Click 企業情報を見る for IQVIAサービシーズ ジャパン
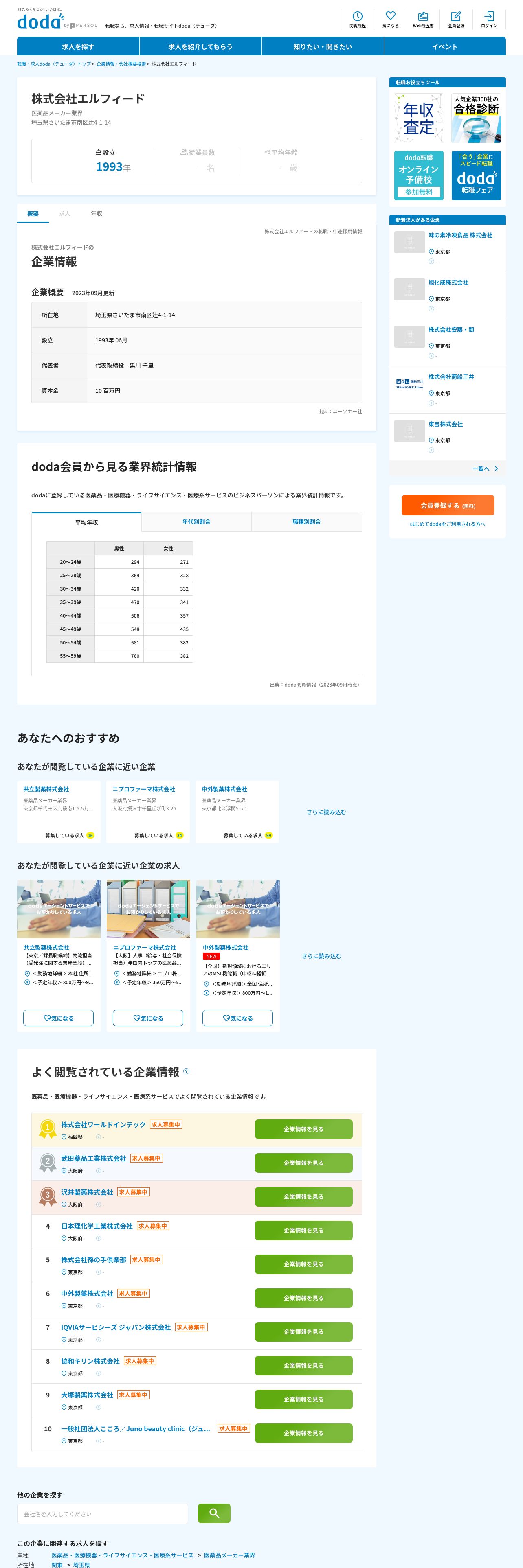The image size is (523, 1568). (x=303, y=1332)
